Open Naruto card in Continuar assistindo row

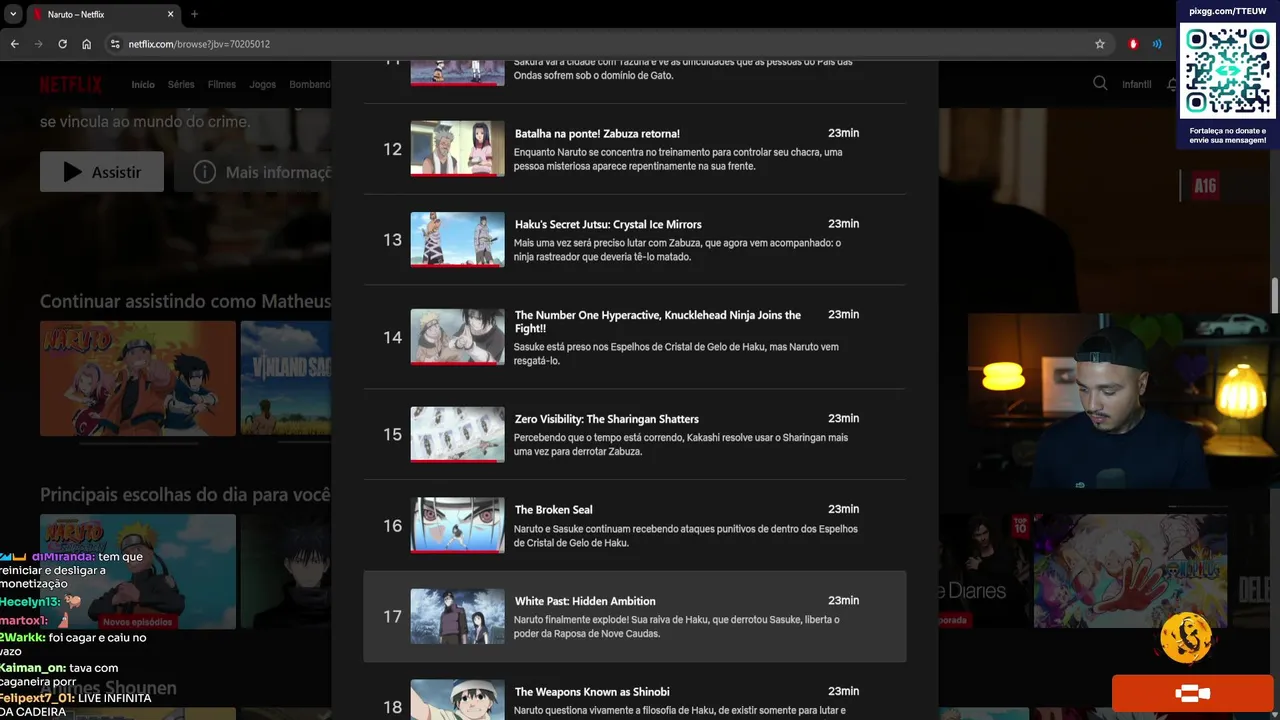click(138, 378)
